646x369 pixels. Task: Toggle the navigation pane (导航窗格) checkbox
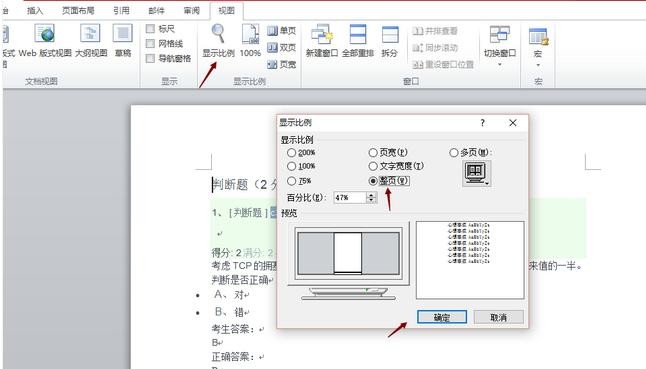[x=150, y=58]
